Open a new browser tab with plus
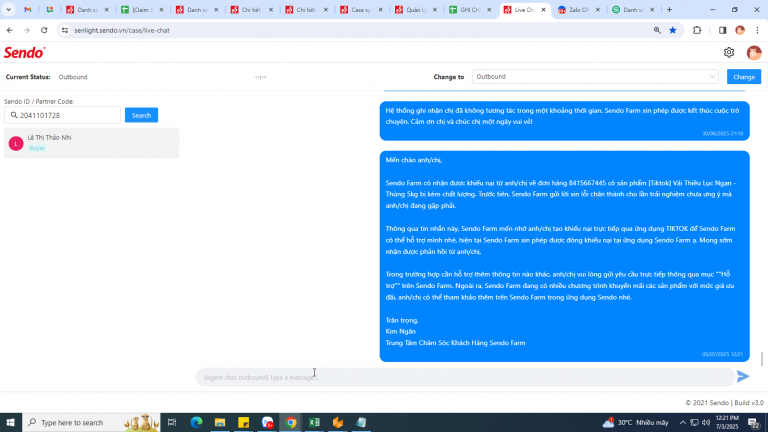The image size is (768, 432). (669, 10)
